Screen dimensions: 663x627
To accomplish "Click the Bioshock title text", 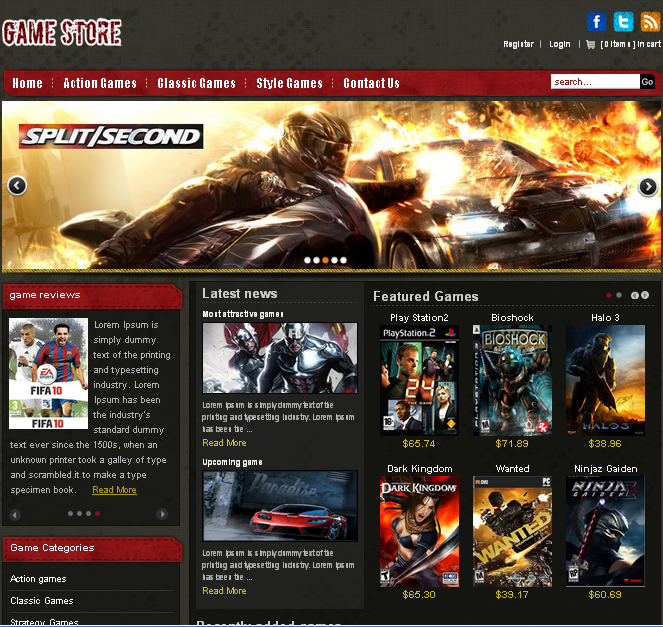I will [x=512, y=318].
